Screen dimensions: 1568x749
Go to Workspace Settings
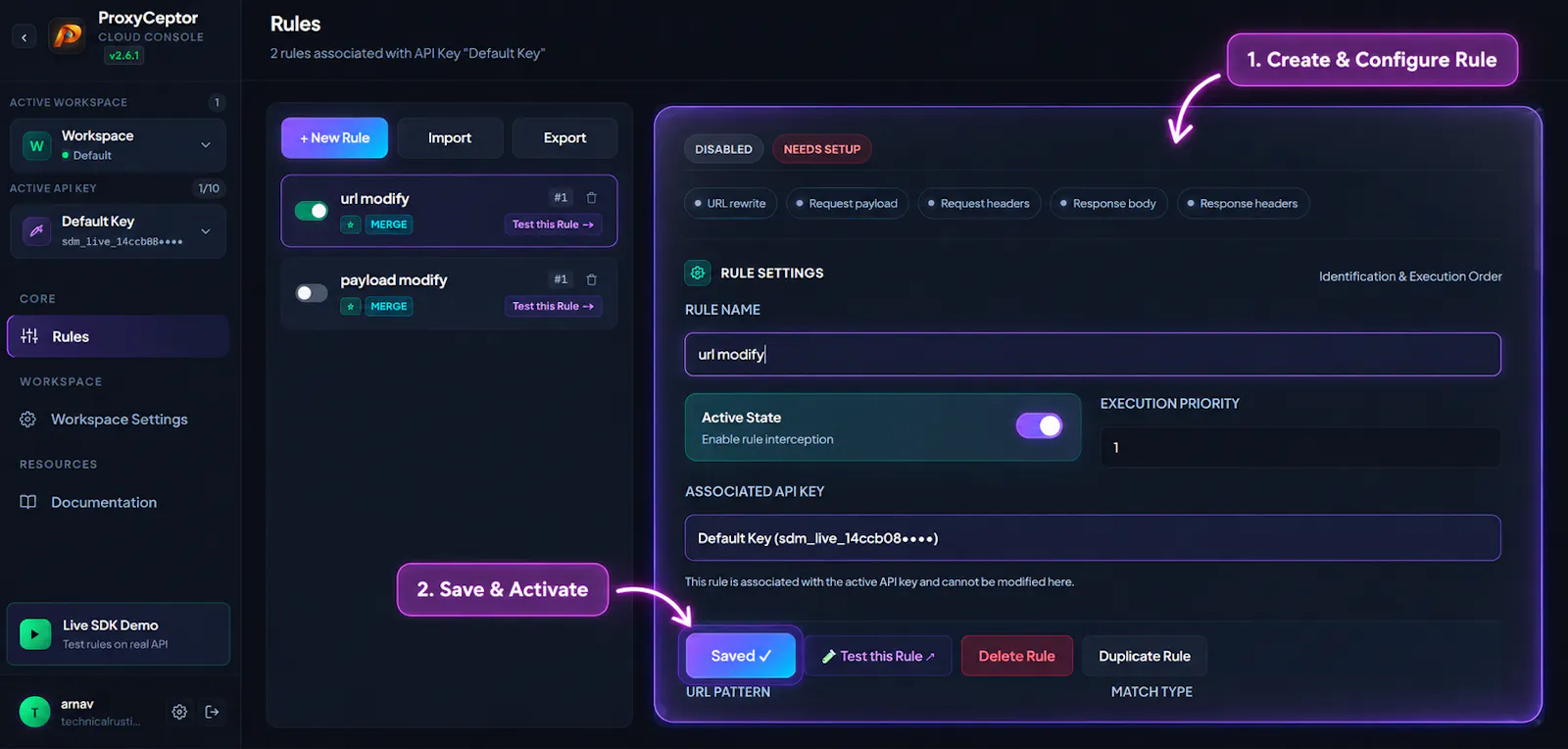(x=119, y=420)
